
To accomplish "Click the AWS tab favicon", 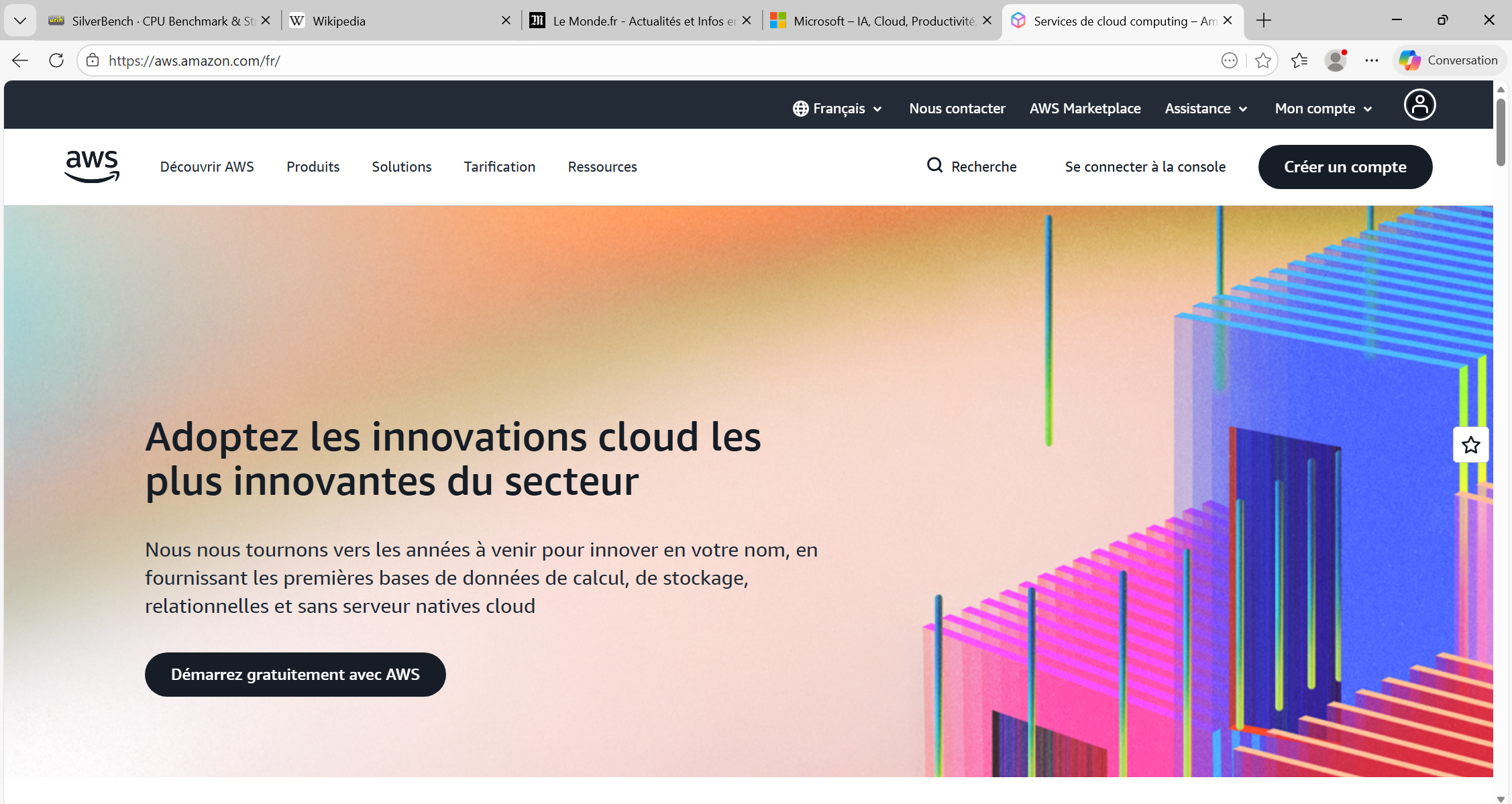I will point(1018,21).
